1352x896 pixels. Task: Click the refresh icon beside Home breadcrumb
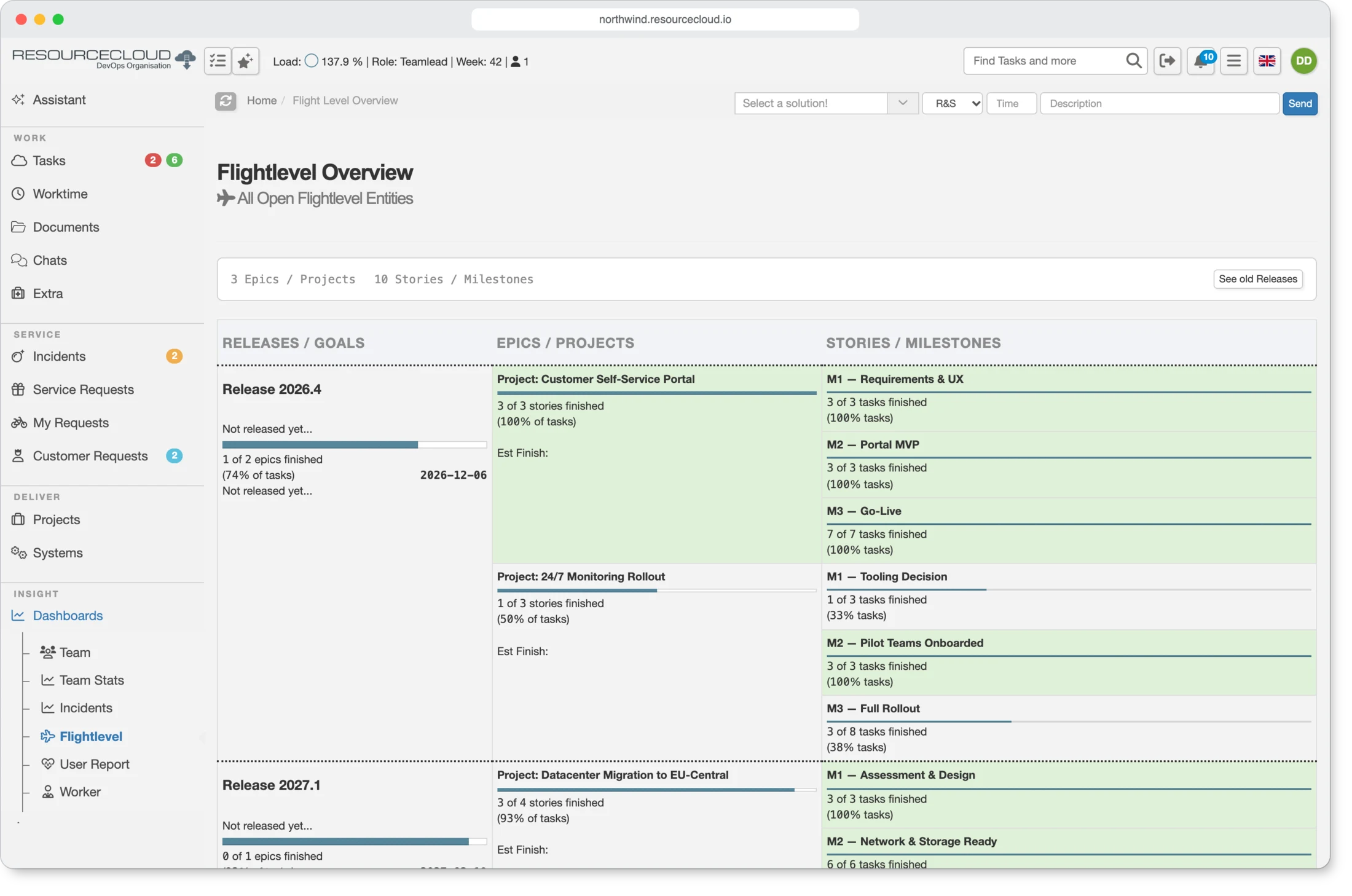coord(226,101)
